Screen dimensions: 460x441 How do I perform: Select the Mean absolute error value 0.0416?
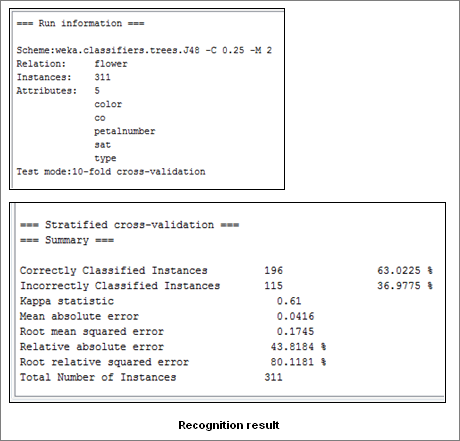click(x=295, y=316)
